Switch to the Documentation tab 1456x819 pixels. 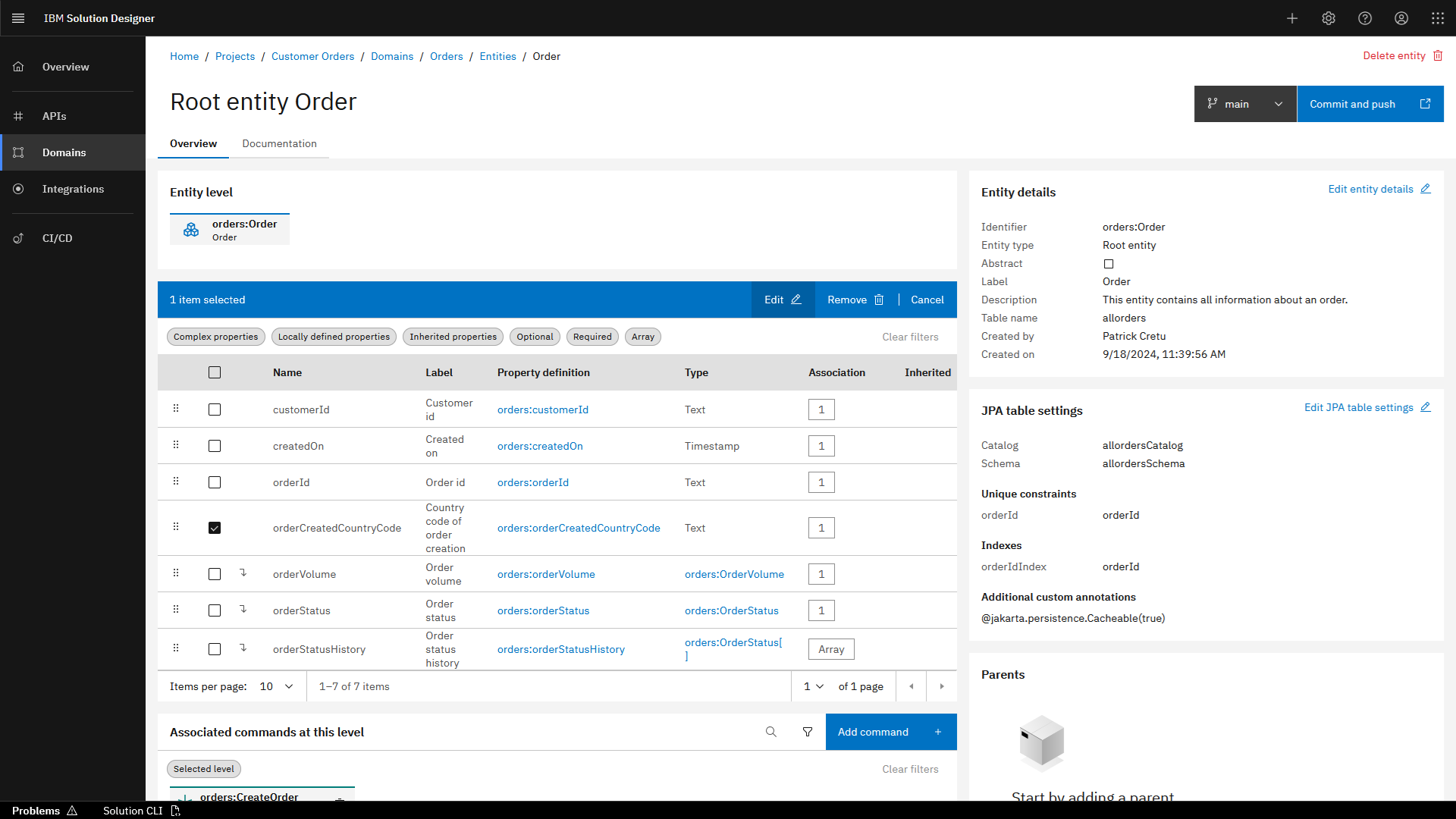(x=279, y=143)
